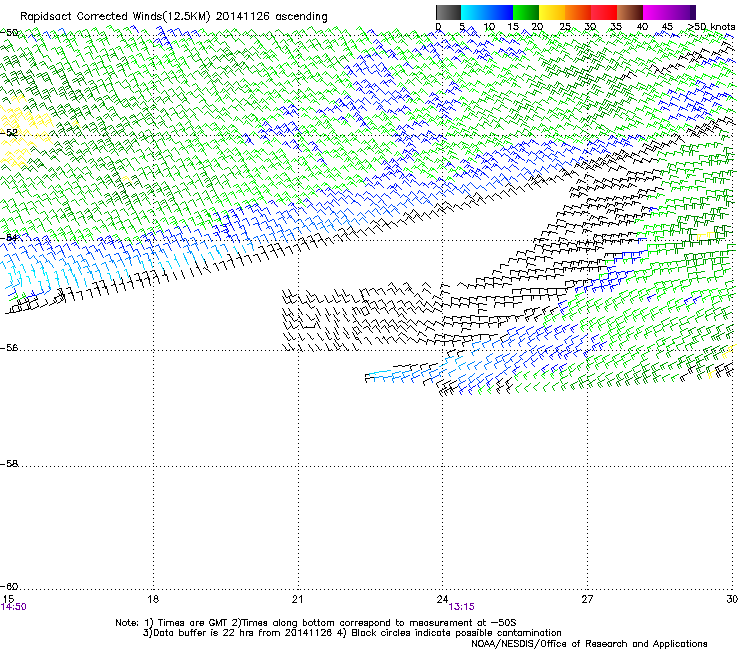The height and width of the screenshot is (650, 740).
Task: Click the yellow 20-25 knots legend swatch
Action: (x=552, y=12)
